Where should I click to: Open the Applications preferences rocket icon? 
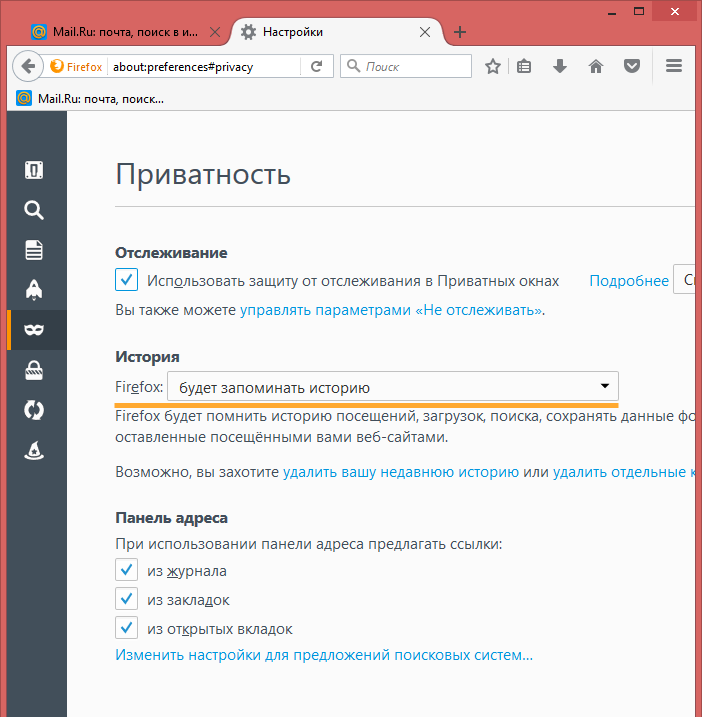pyautogui.click(x=34, y=290)
